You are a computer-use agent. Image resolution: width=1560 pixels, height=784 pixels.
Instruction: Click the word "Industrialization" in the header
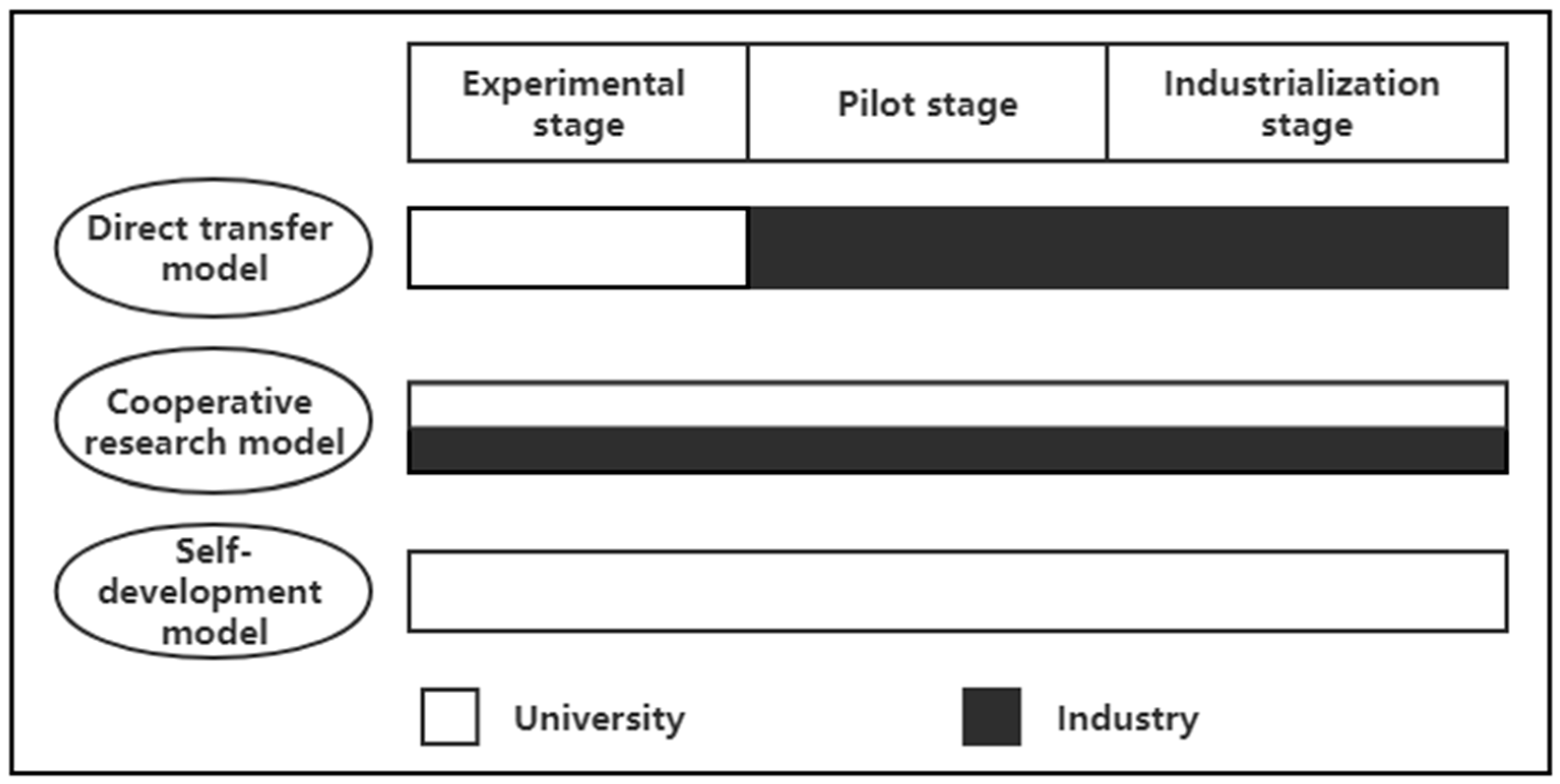click(x=1301, y=84)
